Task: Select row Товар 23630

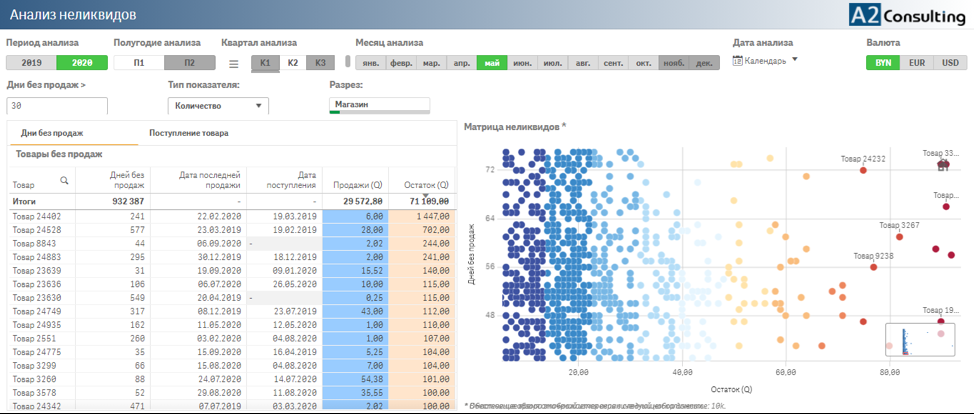Action: point(232,298)
